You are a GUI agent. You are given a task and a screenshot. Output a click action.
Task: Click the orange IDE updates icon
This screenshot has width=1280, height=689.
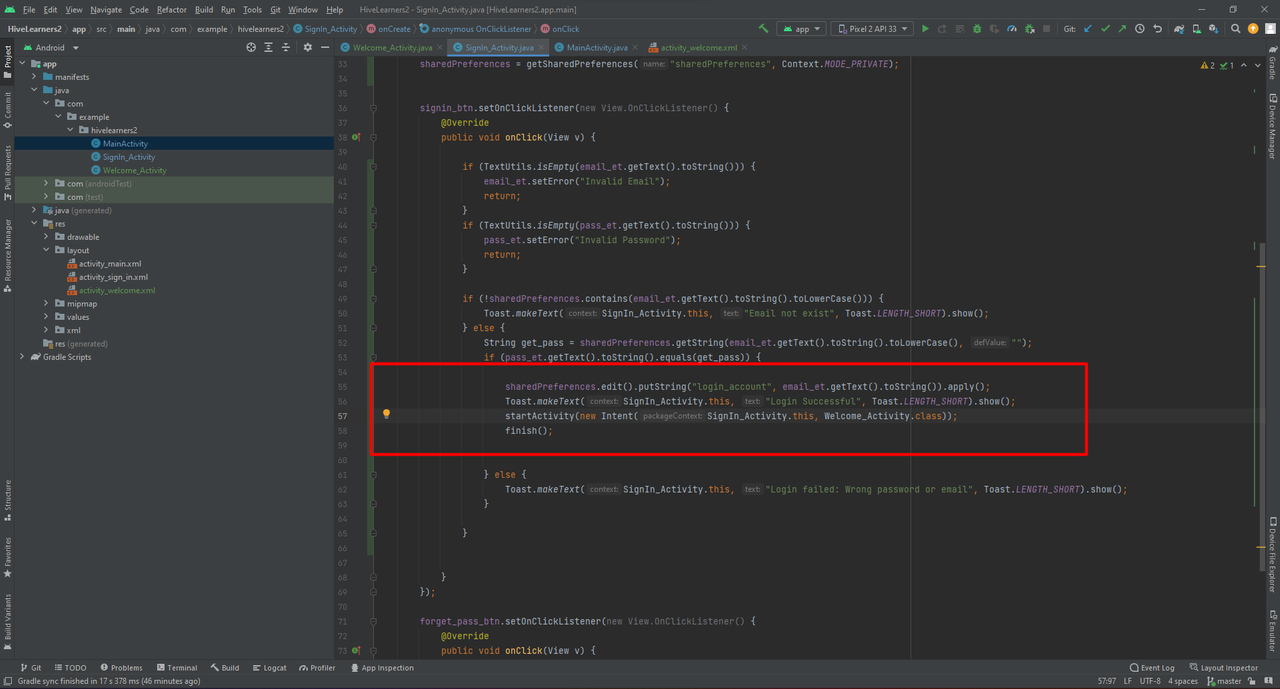click(1253, 29)
